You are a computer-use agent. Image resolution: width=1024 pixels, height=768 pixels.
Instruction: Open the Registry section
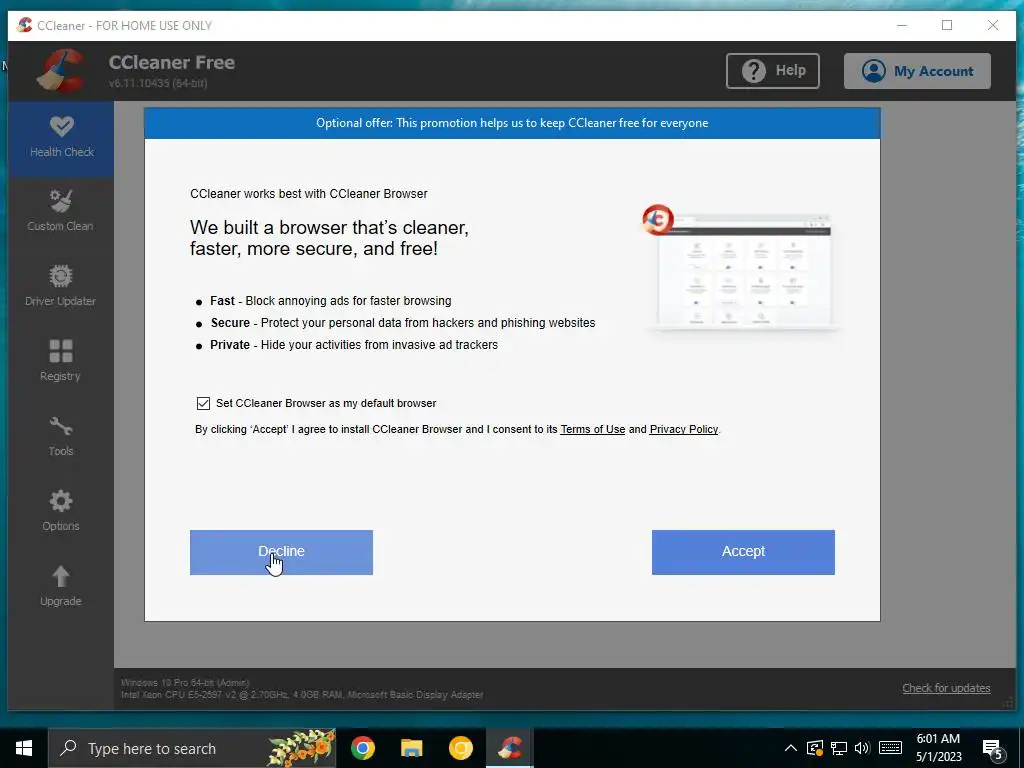(x=61, y=361)
